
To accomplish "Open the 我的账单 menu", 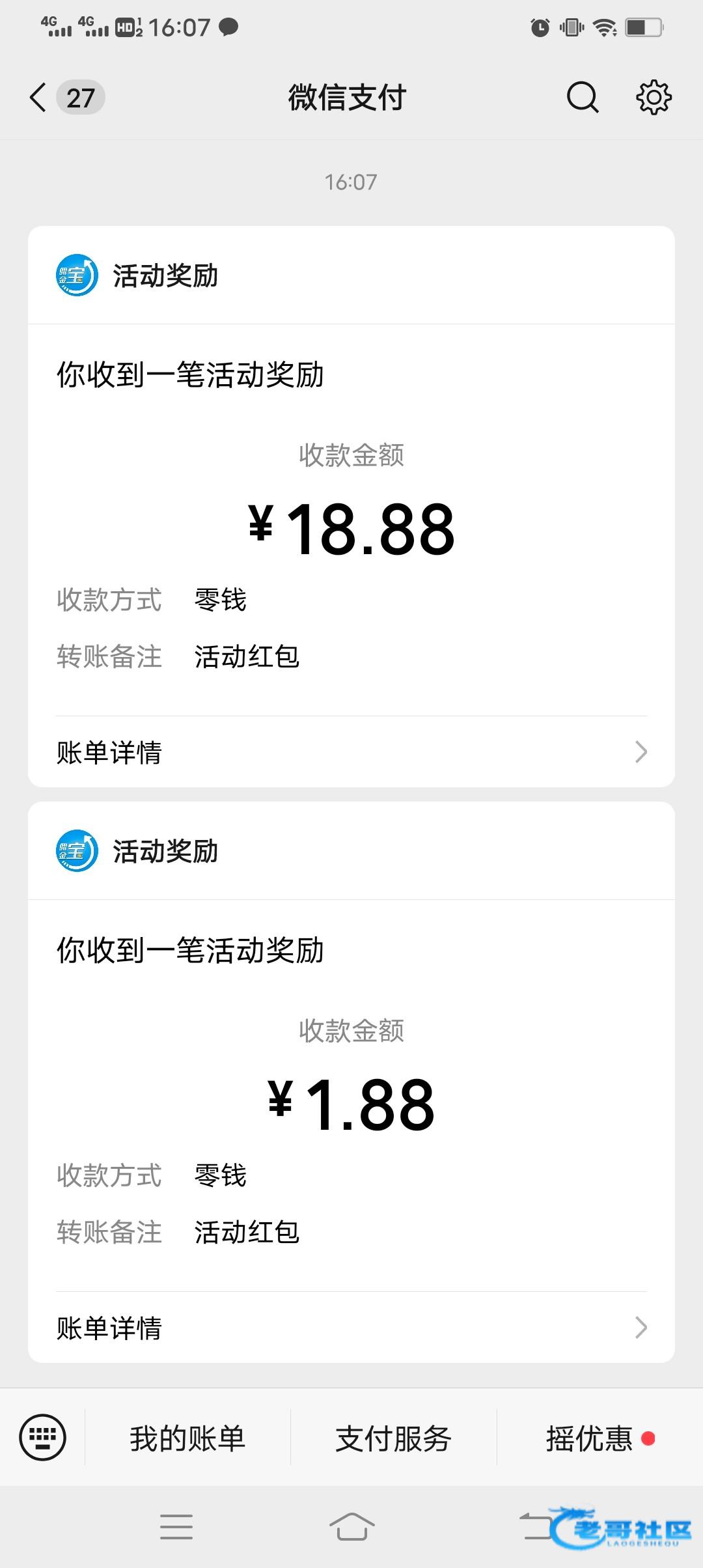I will coord(187,1438).
